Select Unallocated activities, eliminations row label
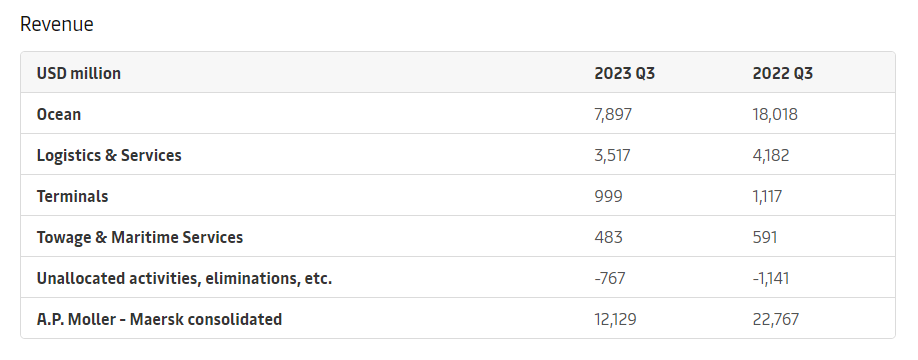Viewport: 918px width, 360px height. 184,278
